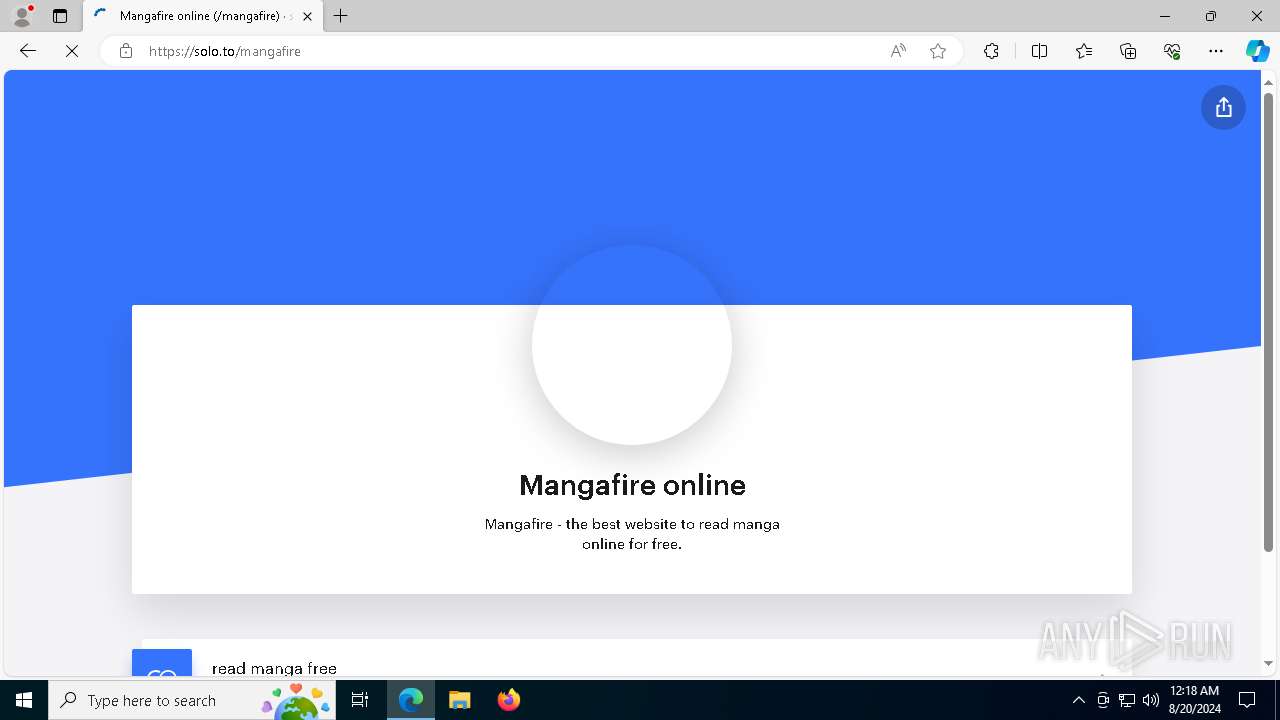The width and height of the screenshot is (1280, 720).
Task: Stop loading the page
Action: click(72, 51)
